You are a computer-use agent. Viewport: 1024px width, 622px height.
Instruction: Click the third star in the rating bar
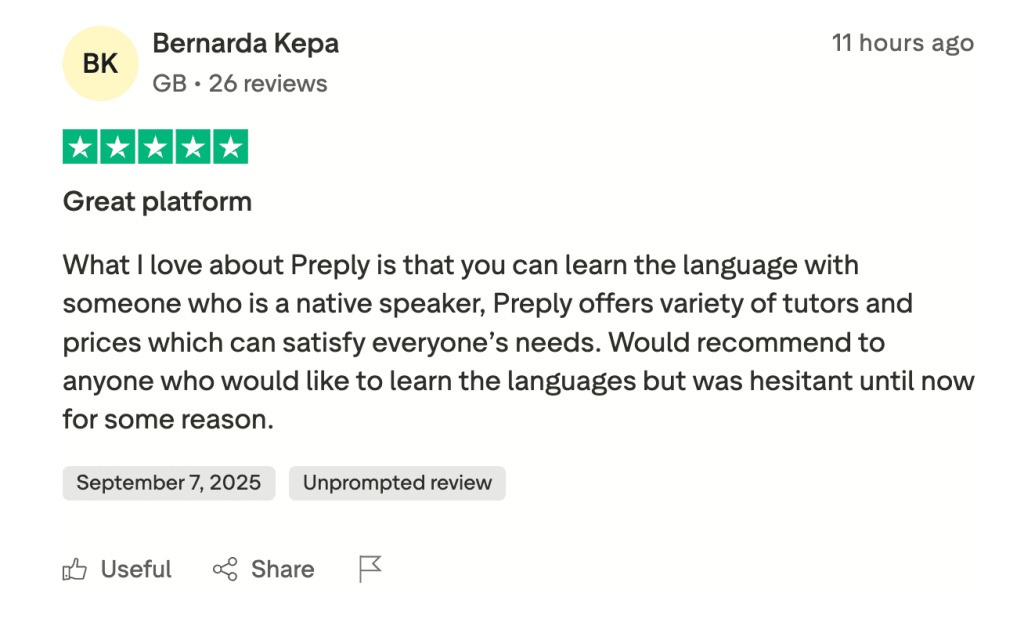155,146
